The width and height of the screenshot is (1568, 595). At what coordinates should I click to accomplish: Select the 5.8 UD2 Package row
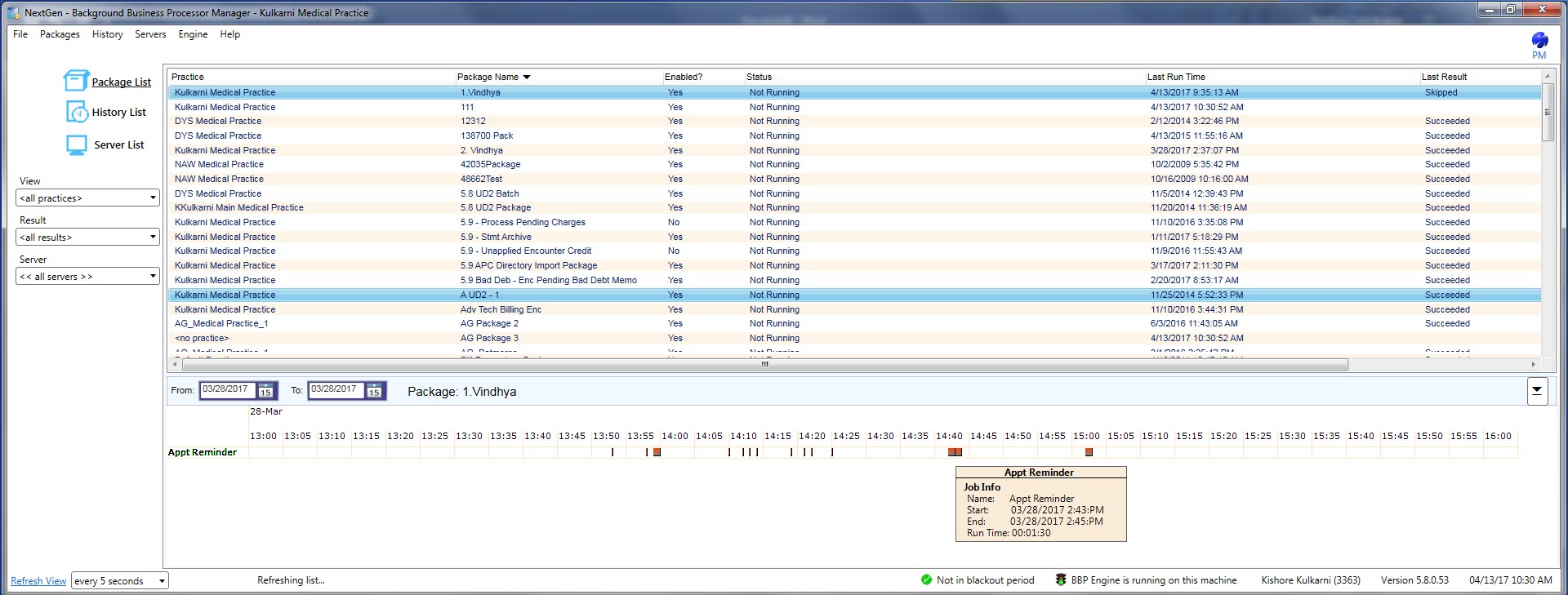pyautogui.click(x=854, y=207)
